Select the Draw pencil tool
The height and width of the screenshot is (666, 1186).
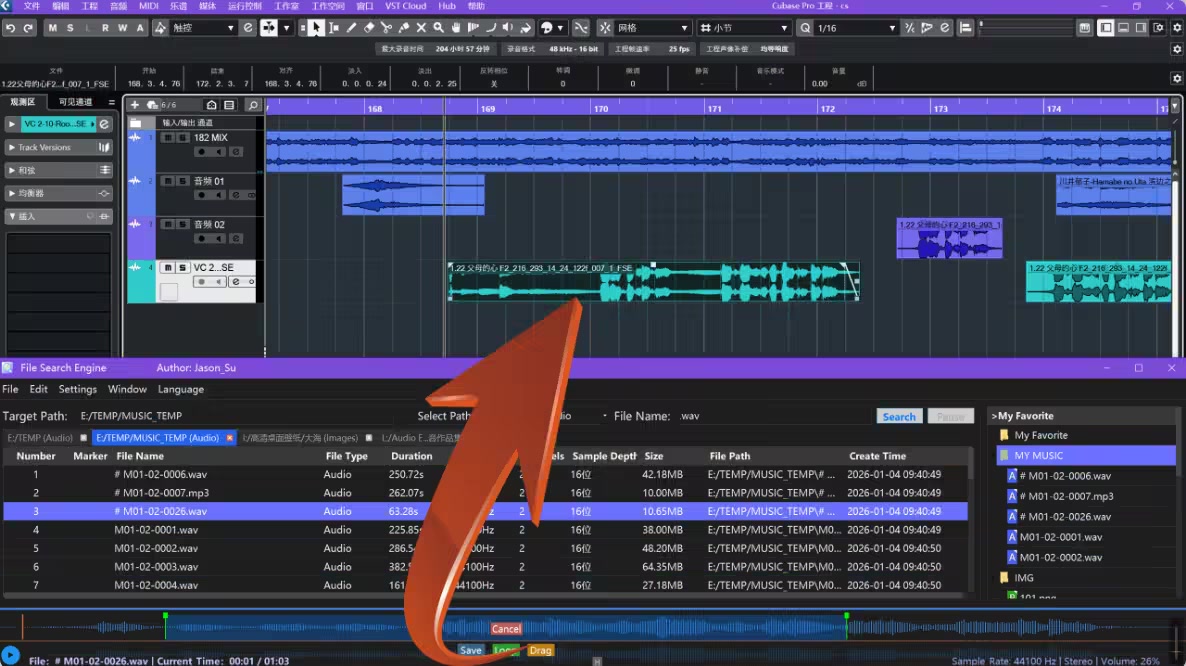coord(351,28)
